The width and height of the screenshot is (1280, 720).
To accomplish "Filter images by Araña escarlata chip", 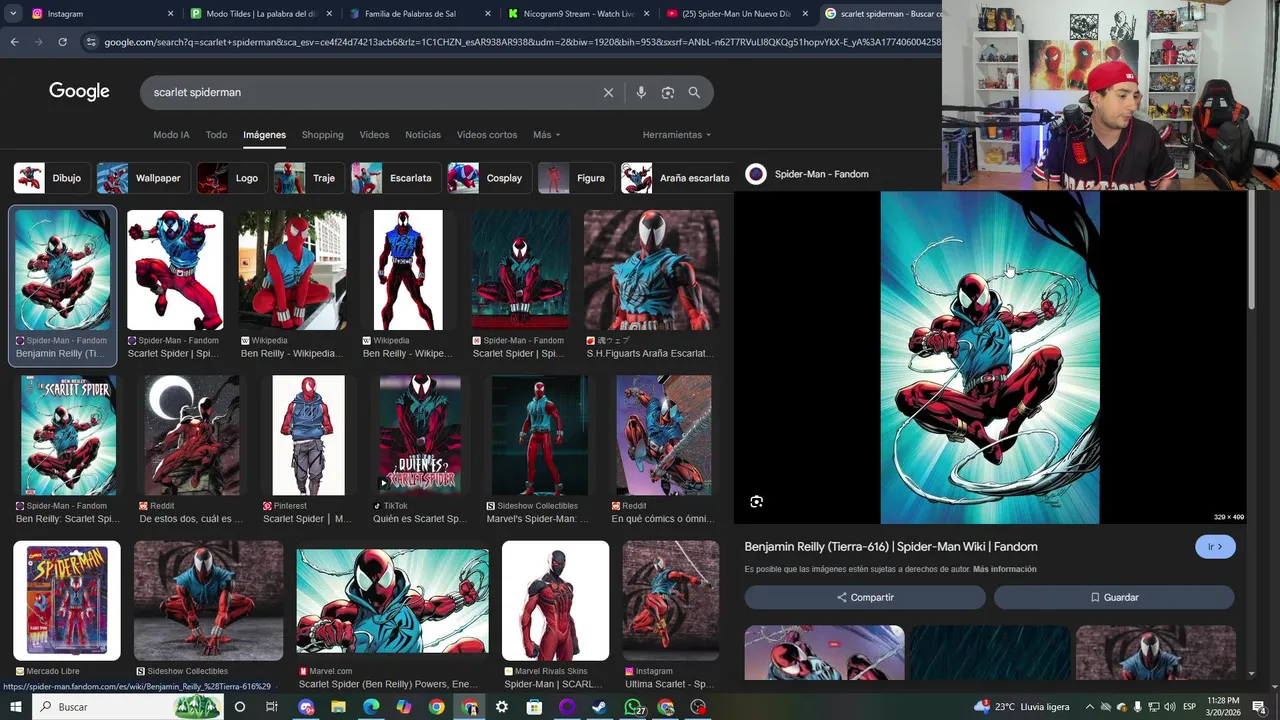I will pyautogui.click(x=677, y=178).
